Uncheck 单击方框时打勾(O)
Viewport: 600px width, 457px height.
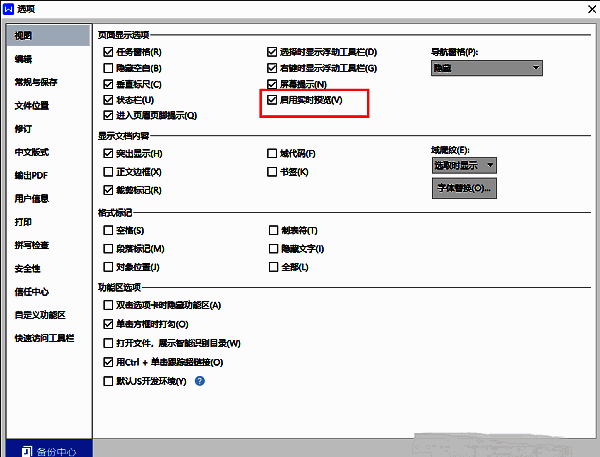click(x=108, y=324)
